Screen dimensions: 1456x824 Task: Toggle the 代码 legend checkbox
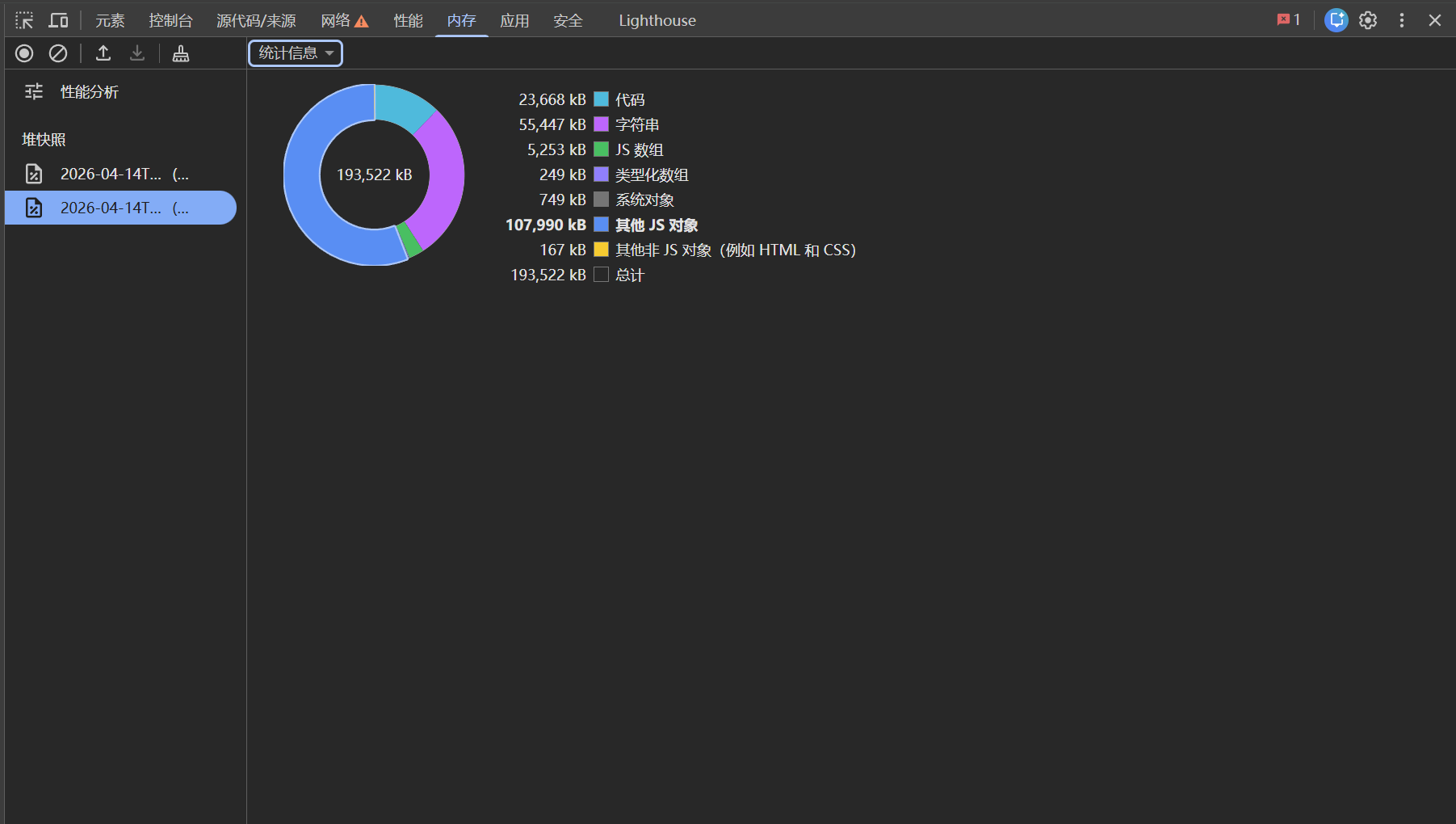tap(601, 99)
